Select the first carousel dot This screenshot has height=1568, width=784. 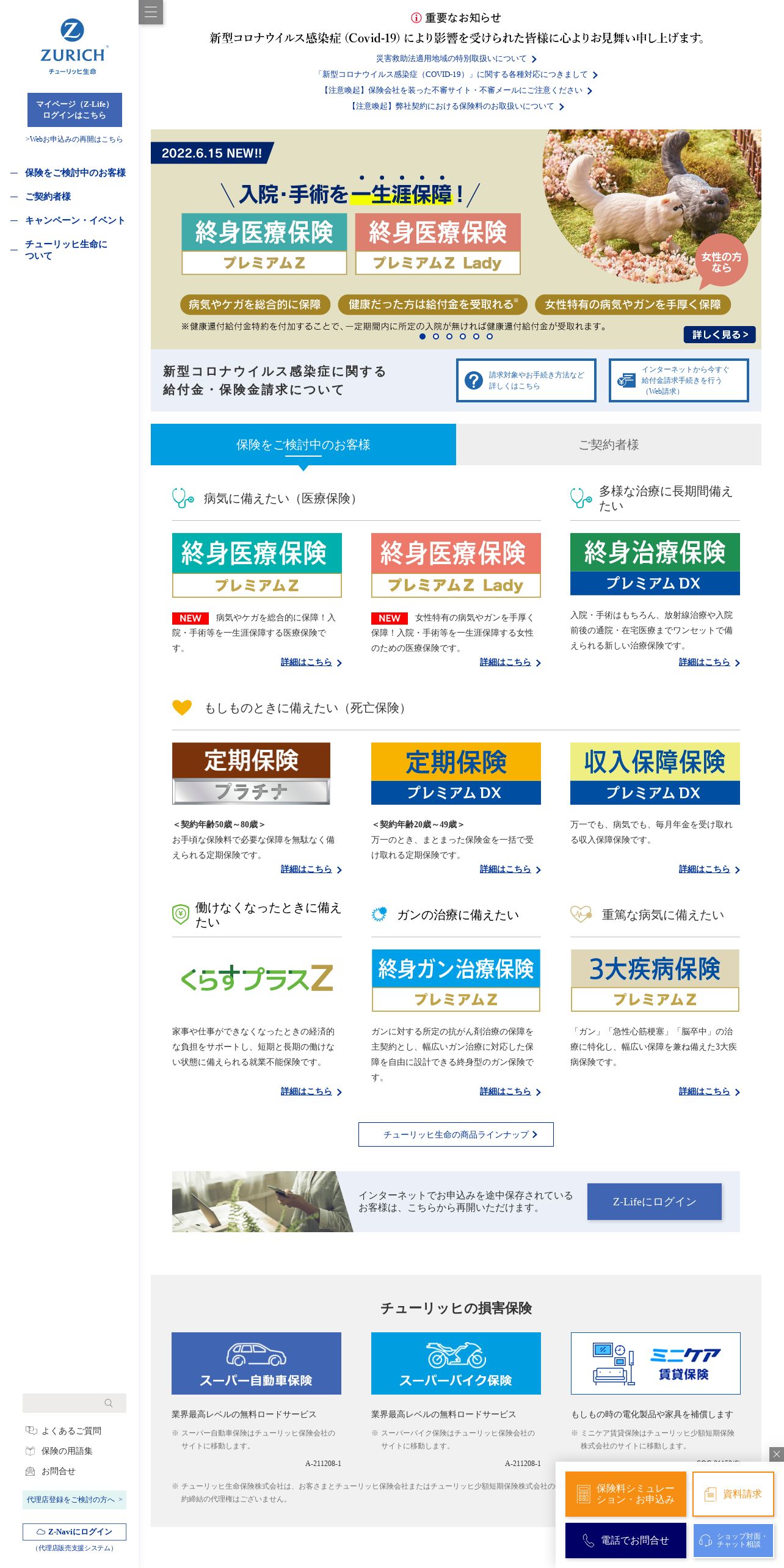[423, 336]
